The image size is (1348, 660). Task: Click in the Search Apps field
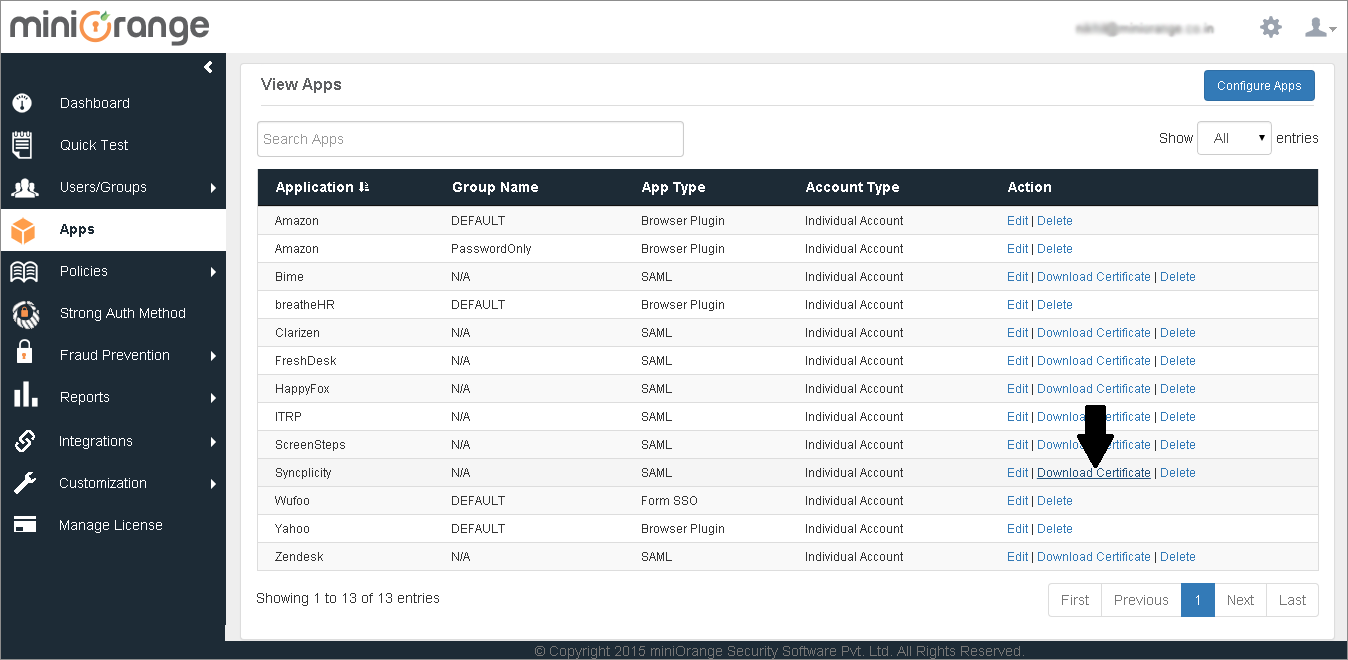click(x=470, y=139)
